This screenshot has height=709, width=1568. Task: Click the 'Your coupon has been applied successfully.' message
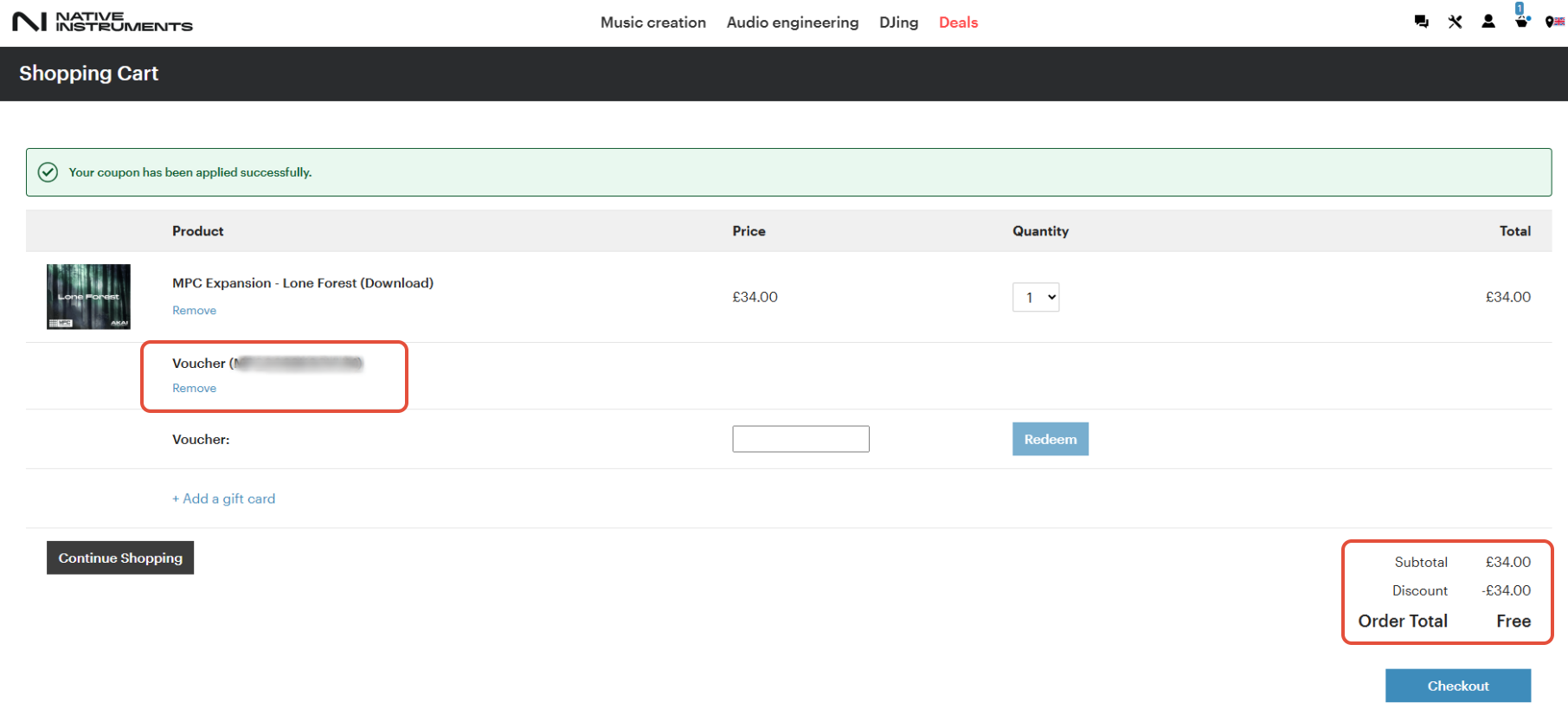pos(190,172)
